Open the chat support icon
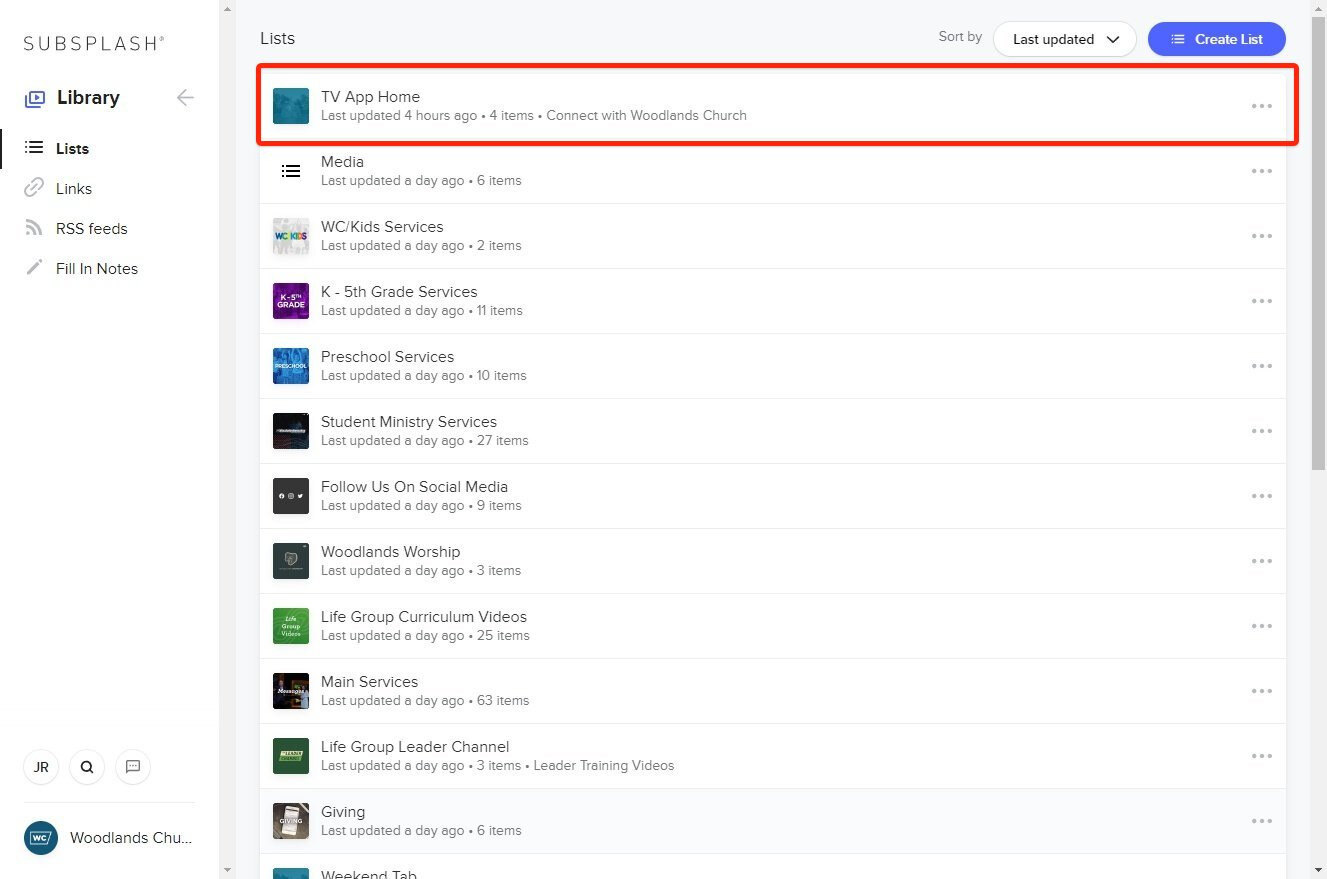Viewport: 1327px width, 879px height. pyautogui.click(x=133, y=767)
